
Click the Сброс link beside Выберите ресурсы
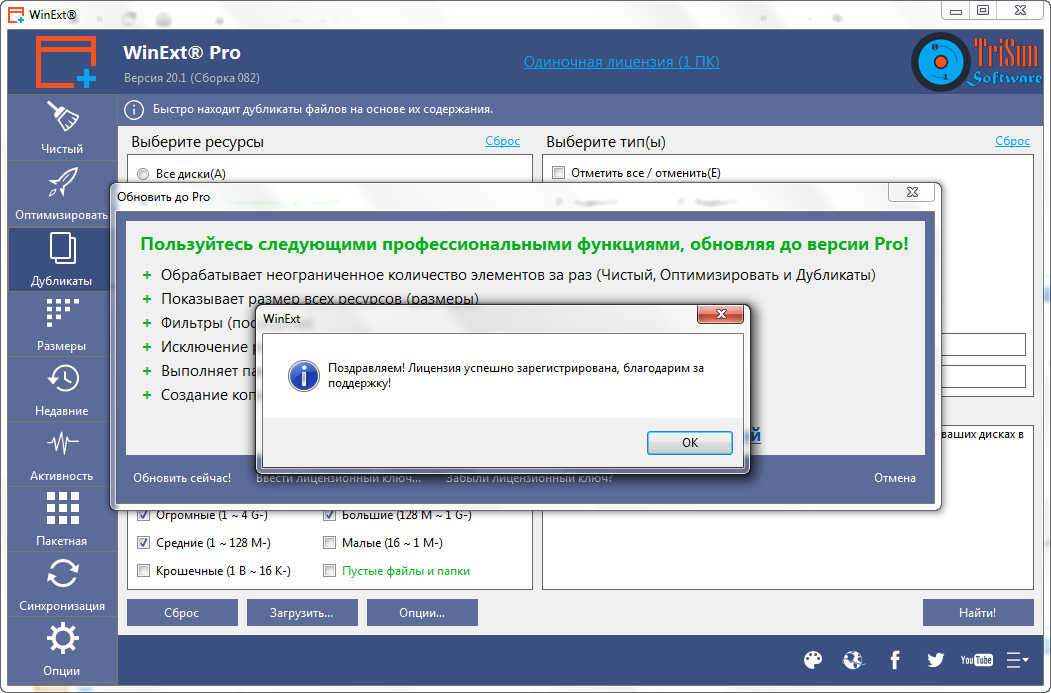(x=503, y=141)
